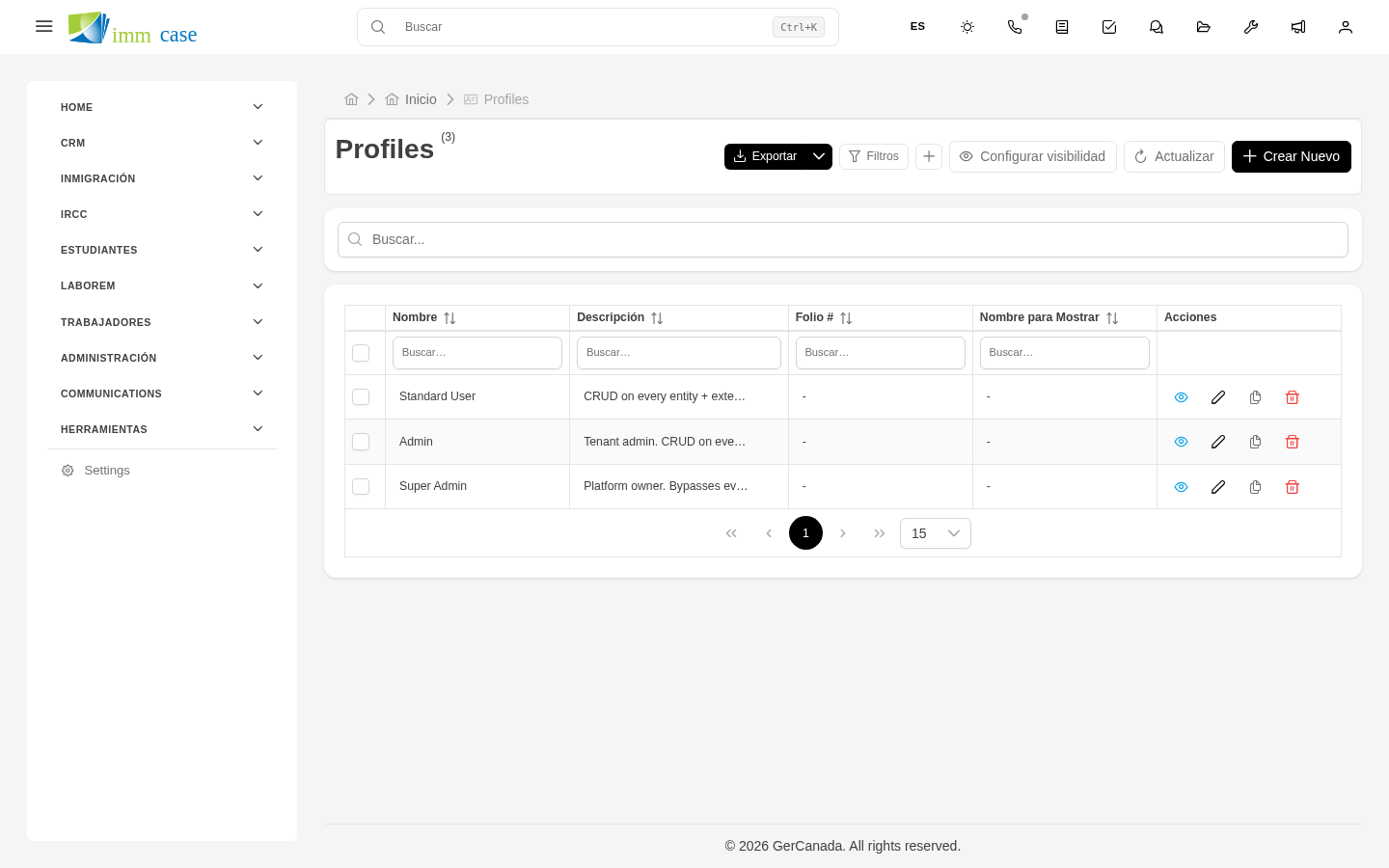Focus the top global Buscar field

pos(598,27)
